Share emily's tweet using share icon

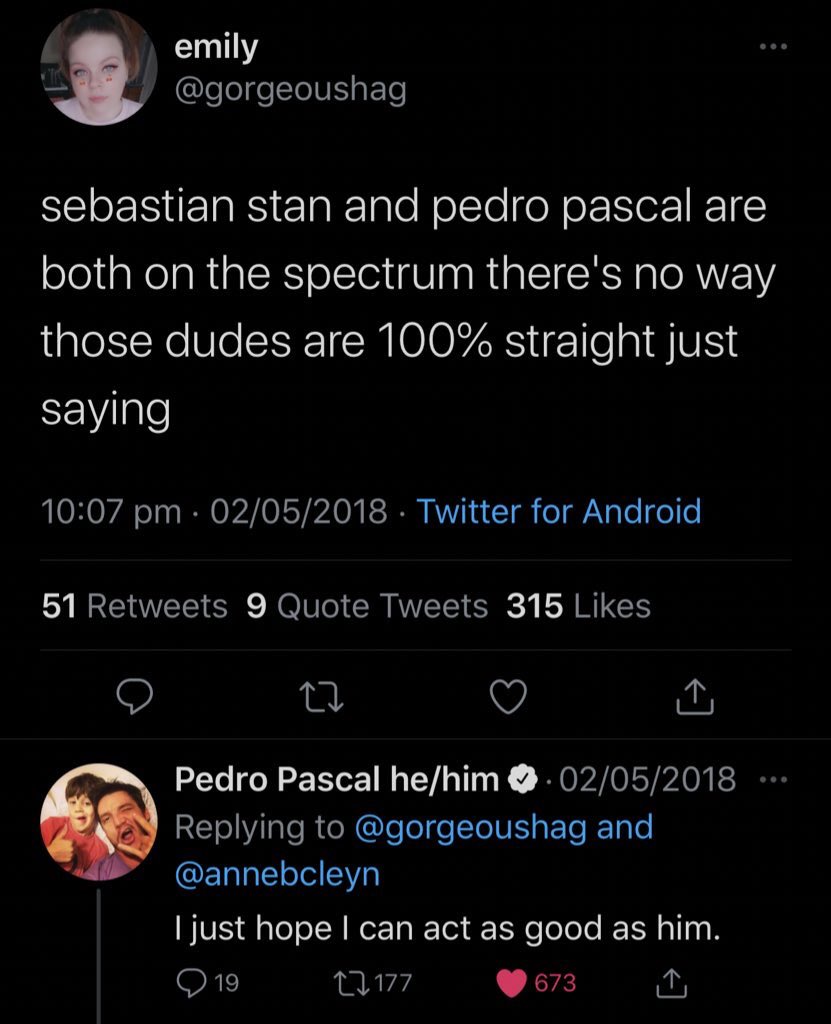(x=695, y=697)
